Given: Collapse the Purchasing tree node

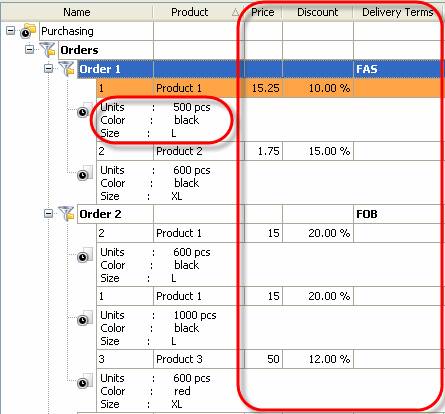Looking at the screenshot, I should coord(11,31).
